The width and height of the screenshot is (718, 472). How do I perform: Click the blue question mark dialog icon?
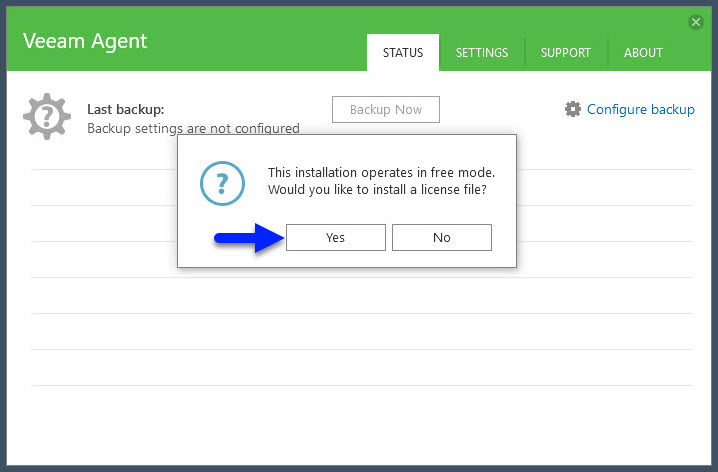tap(222, 183)
